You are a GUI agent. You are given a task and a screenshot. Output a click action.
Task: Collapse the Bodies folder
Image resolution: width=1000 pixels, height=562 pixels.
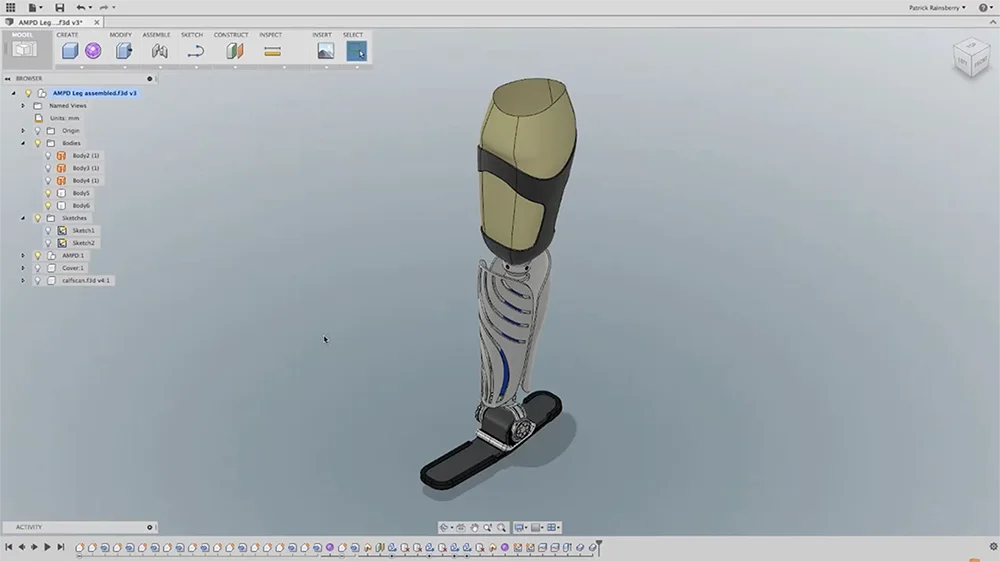click(23, 143)
